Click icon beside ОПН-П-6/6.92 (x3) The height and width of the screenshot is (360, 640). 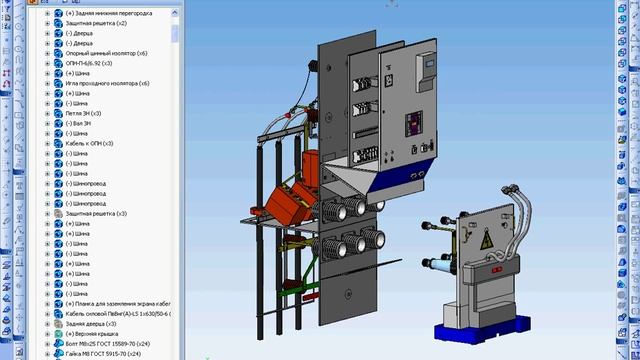(58, 63)
